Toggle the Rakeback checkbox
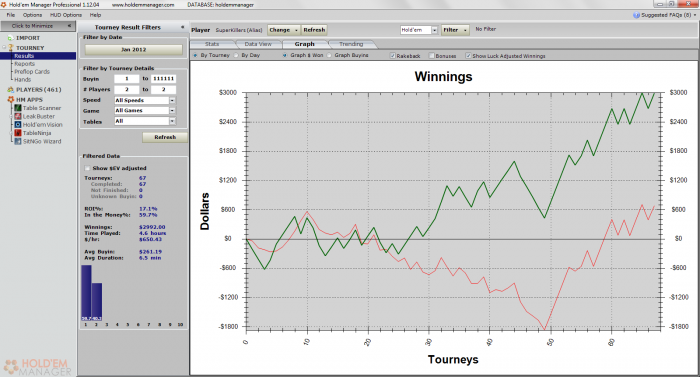The image size is (700, 377). pyautogui.click(x=392, y=56)
